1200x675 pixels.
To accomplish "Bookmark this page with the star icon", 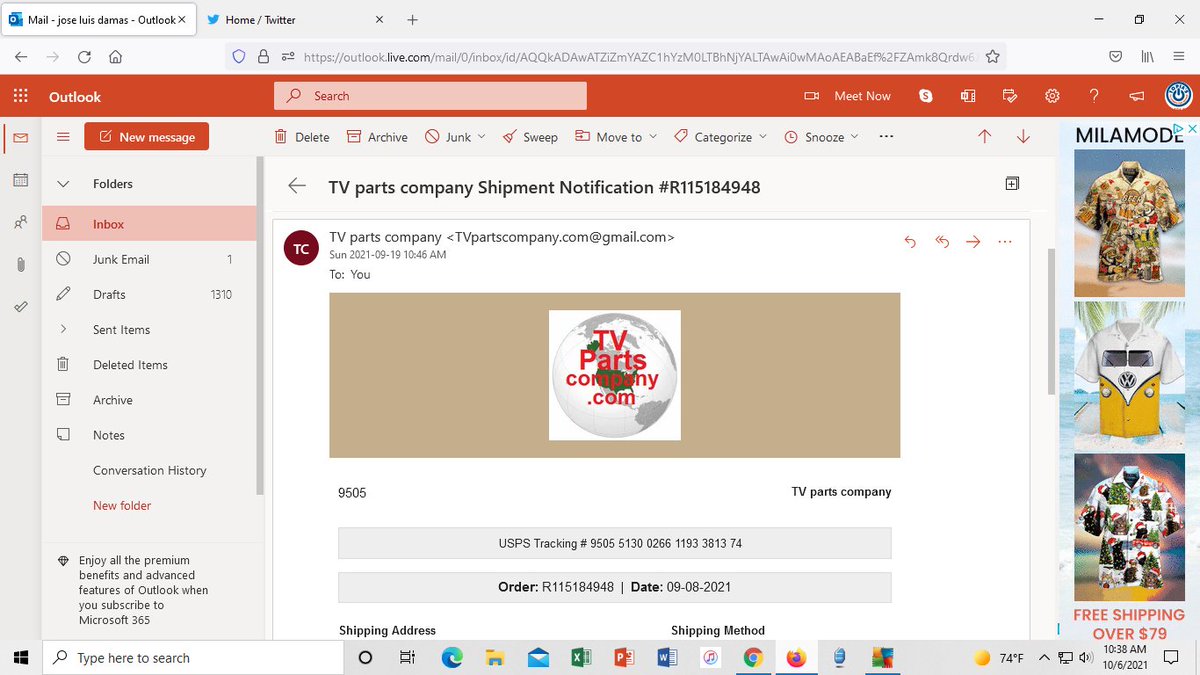I will tap(992, 57).
